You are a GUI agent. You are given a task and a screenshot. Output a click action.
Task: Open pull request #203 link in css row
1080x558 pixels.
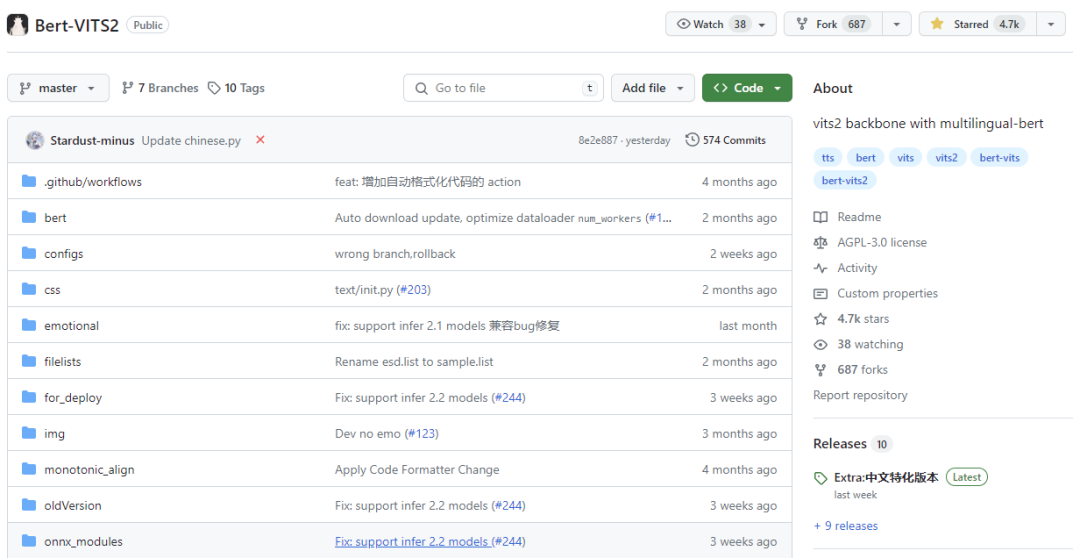(x=413, y=290)
